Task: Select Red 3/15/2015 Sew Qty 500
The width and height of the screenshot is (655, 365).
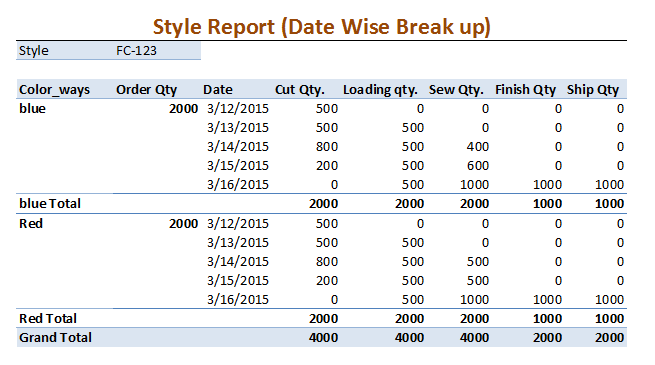Action: pos(478,281)
